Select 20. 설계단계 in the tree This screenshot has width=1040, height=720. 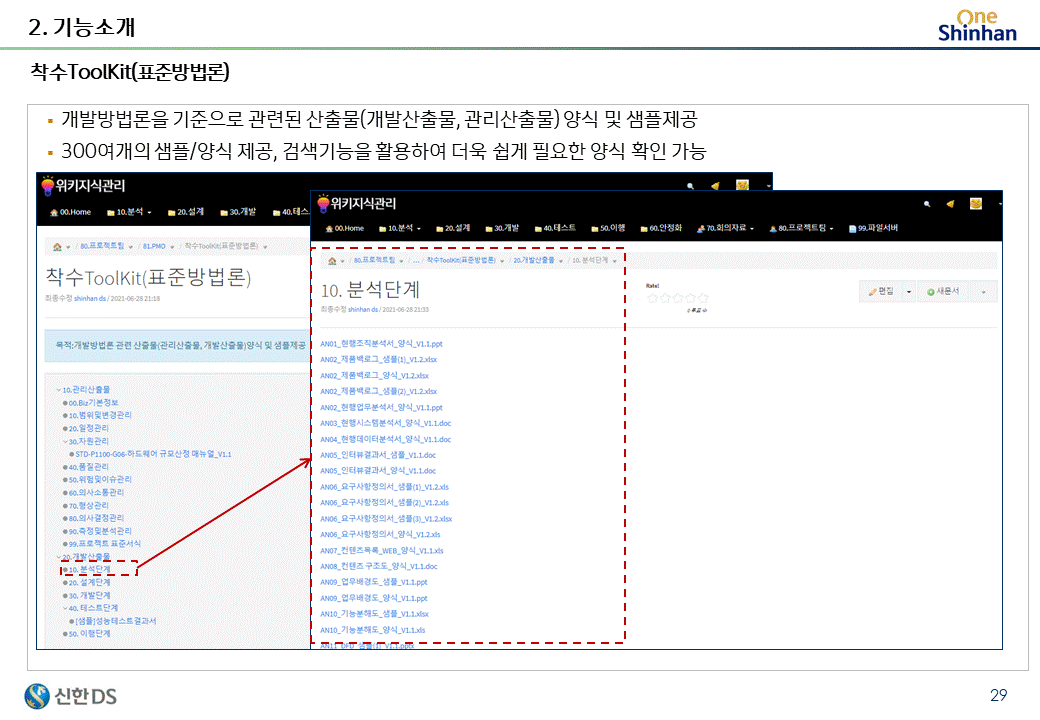point(90,583)
